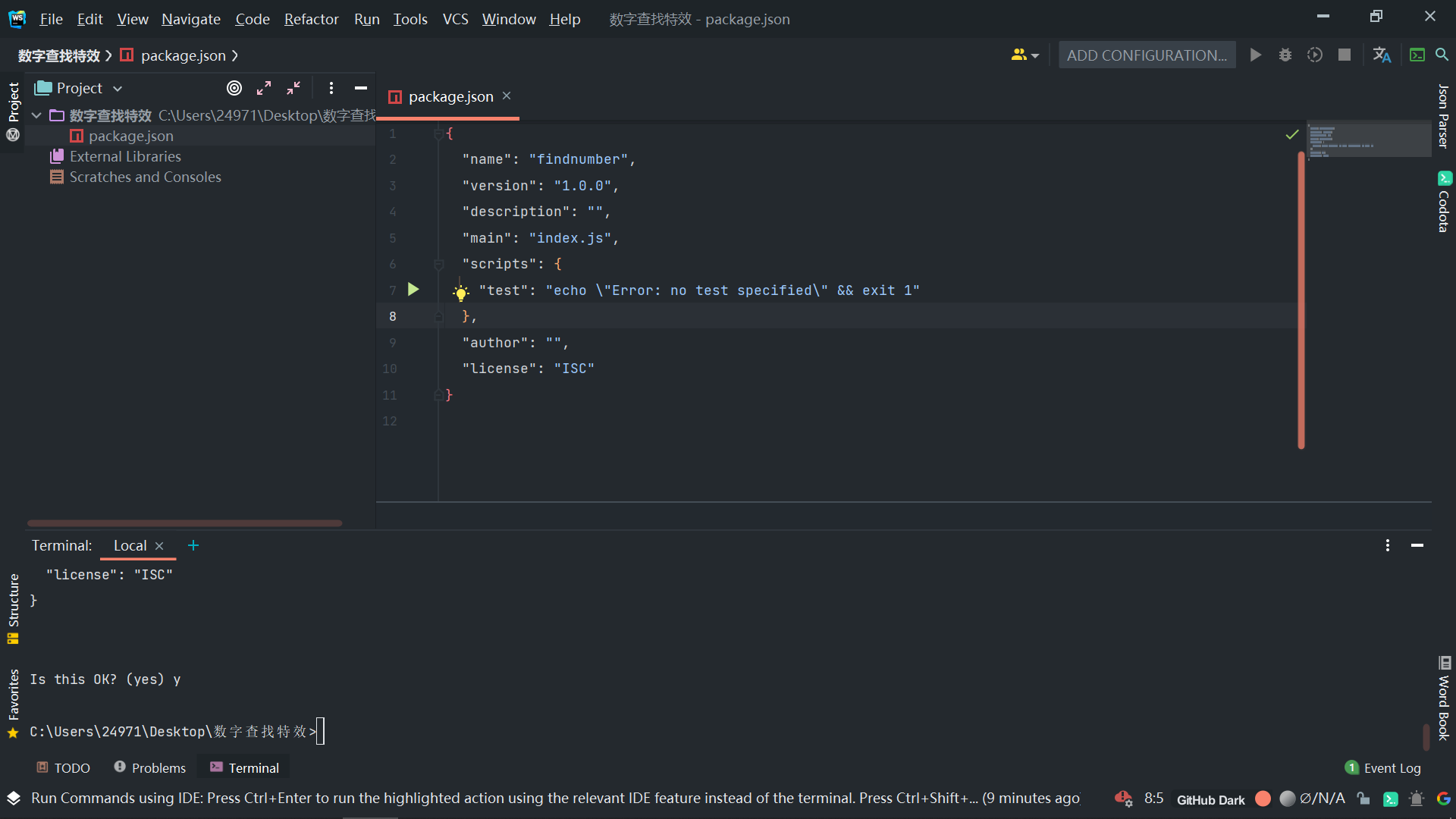
Task: Collapse the 数字查找特效 project root folder
Action: pyautogui.click(x=36, y=115)
